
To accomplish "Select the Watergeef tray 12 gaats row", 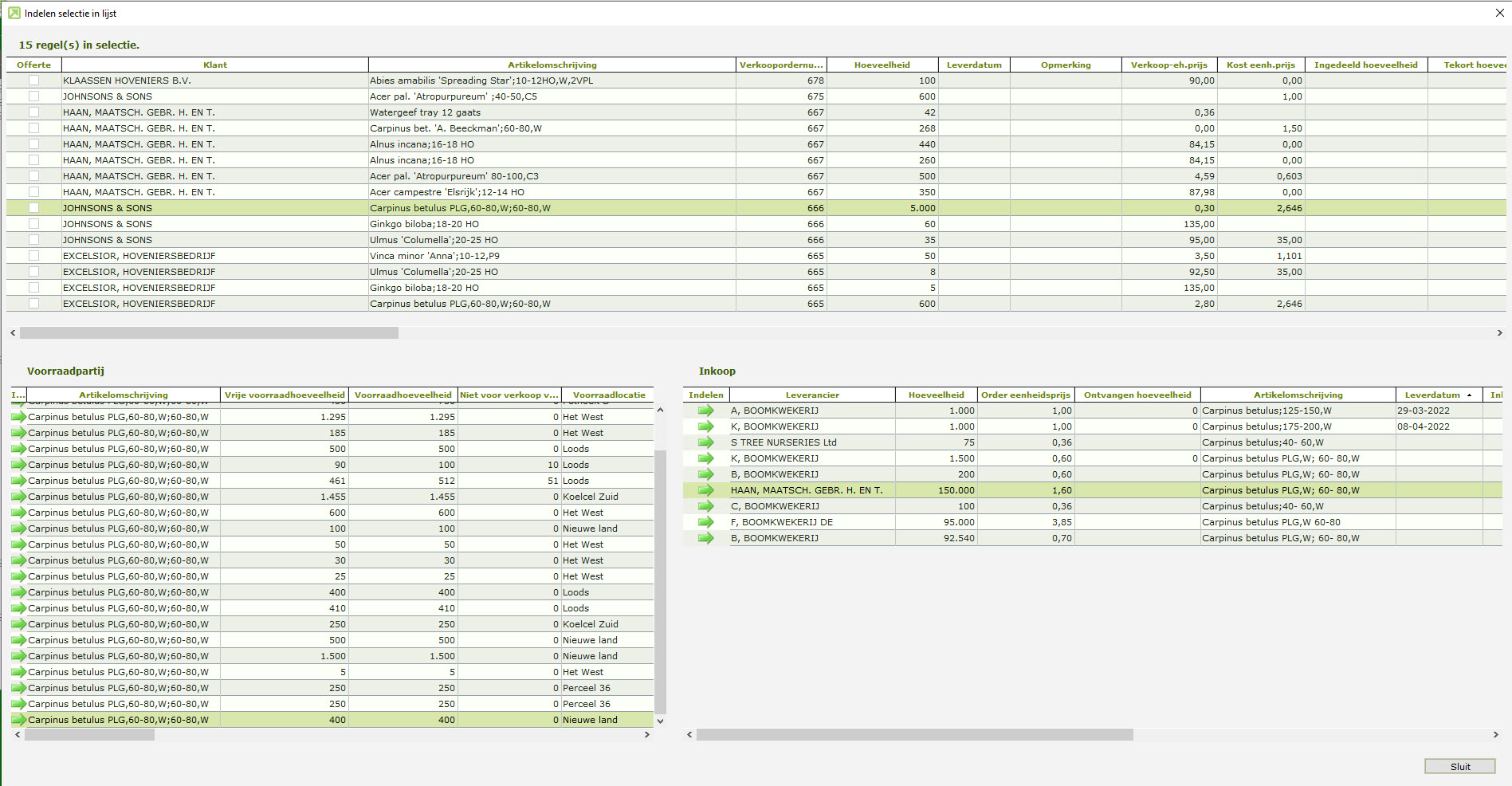I will 425,112.
